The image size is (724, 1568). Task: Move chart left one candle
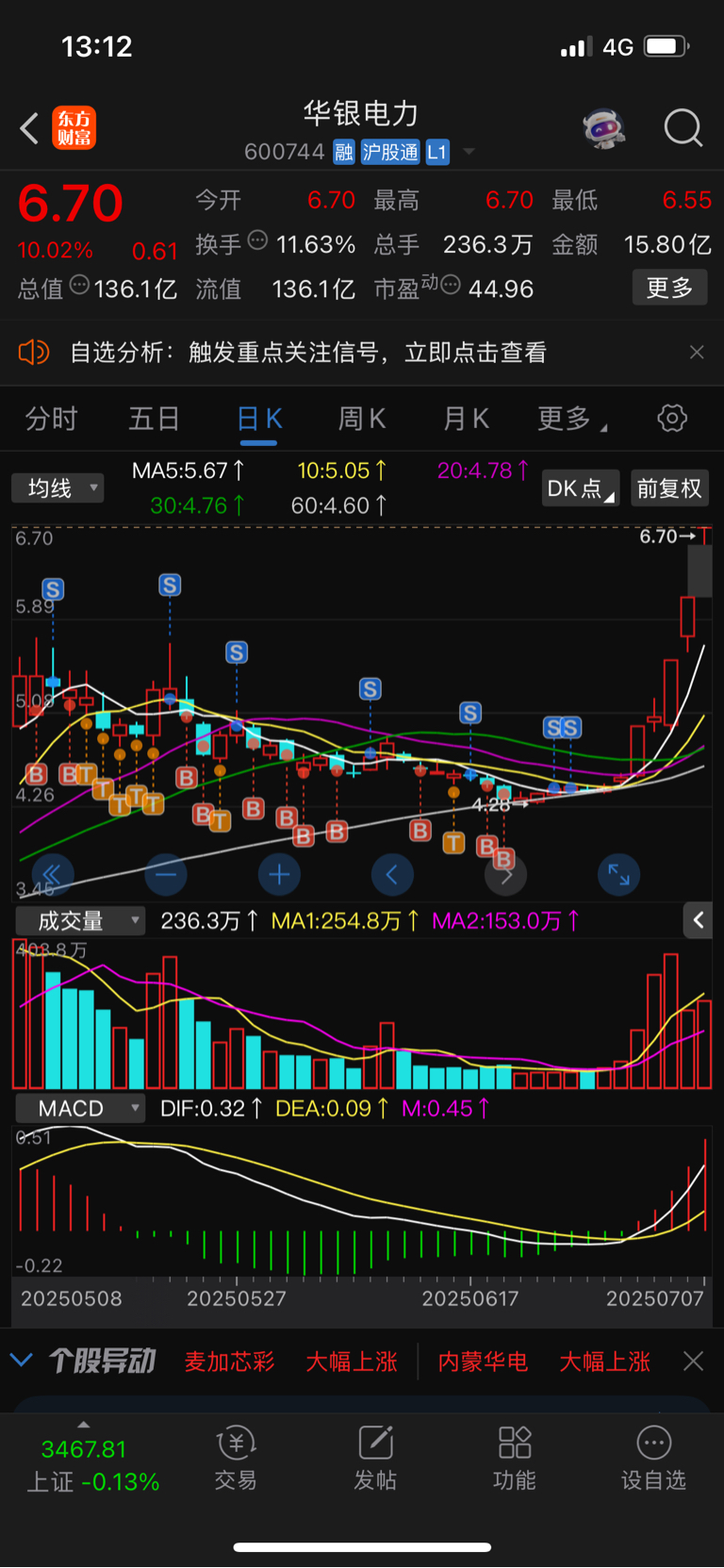[x=392, y=875]
